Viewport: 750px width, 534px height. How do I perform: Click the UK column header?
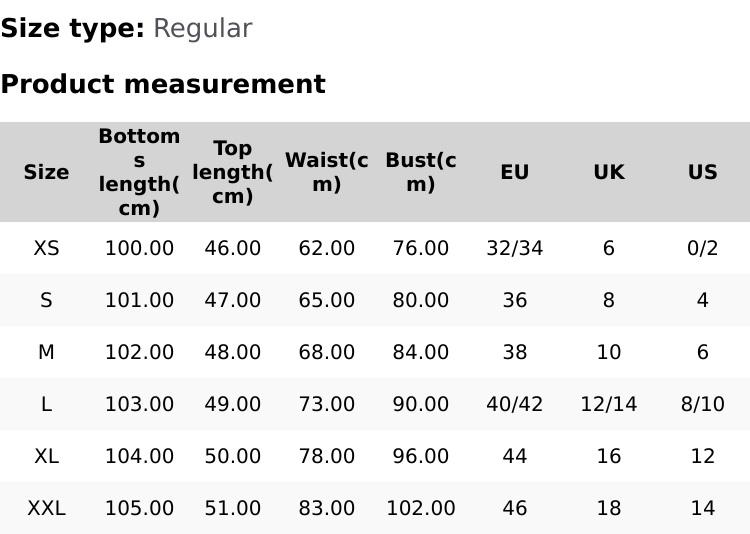point(608,172)
